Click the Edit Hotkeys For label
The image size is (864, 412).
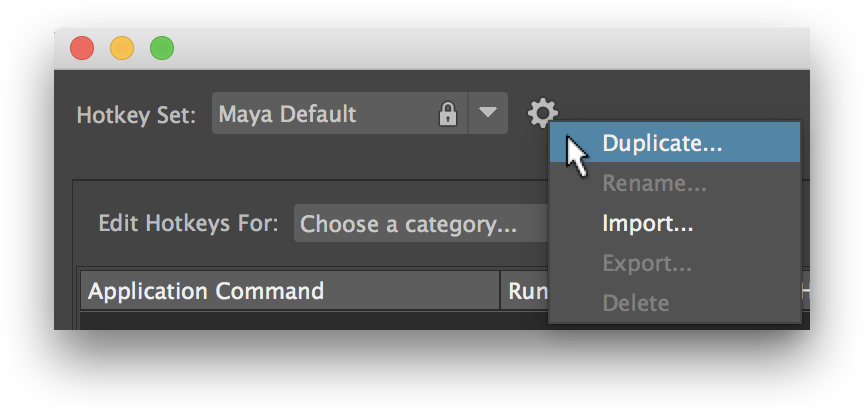click(x=188, y=223)
